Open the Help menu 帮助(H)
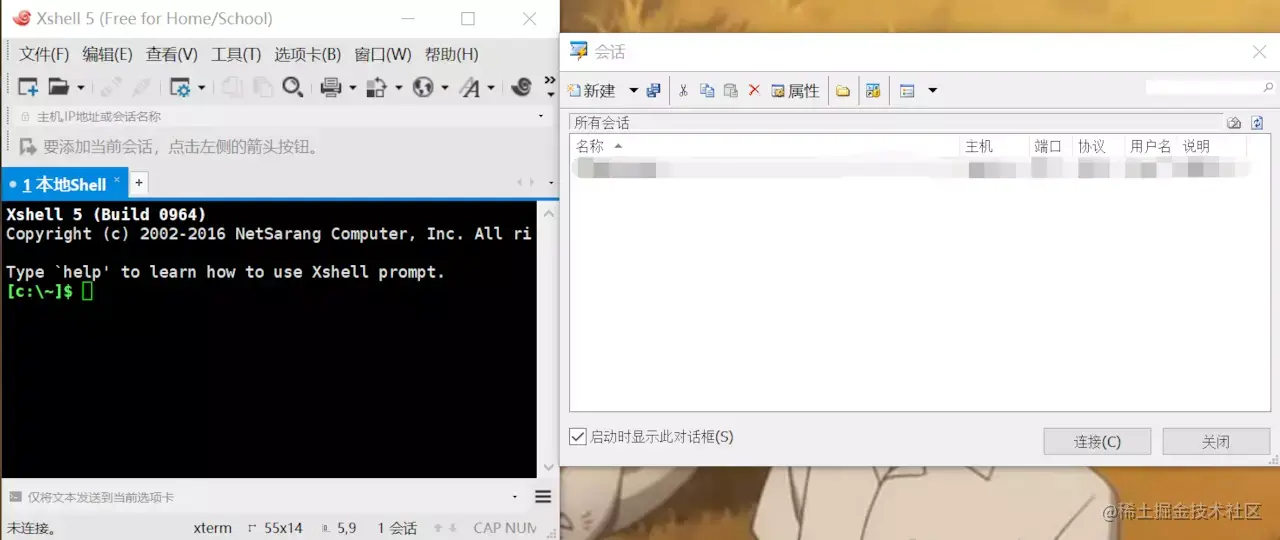The width and height of the screenshot is (1280, 540). pos(452,54)
